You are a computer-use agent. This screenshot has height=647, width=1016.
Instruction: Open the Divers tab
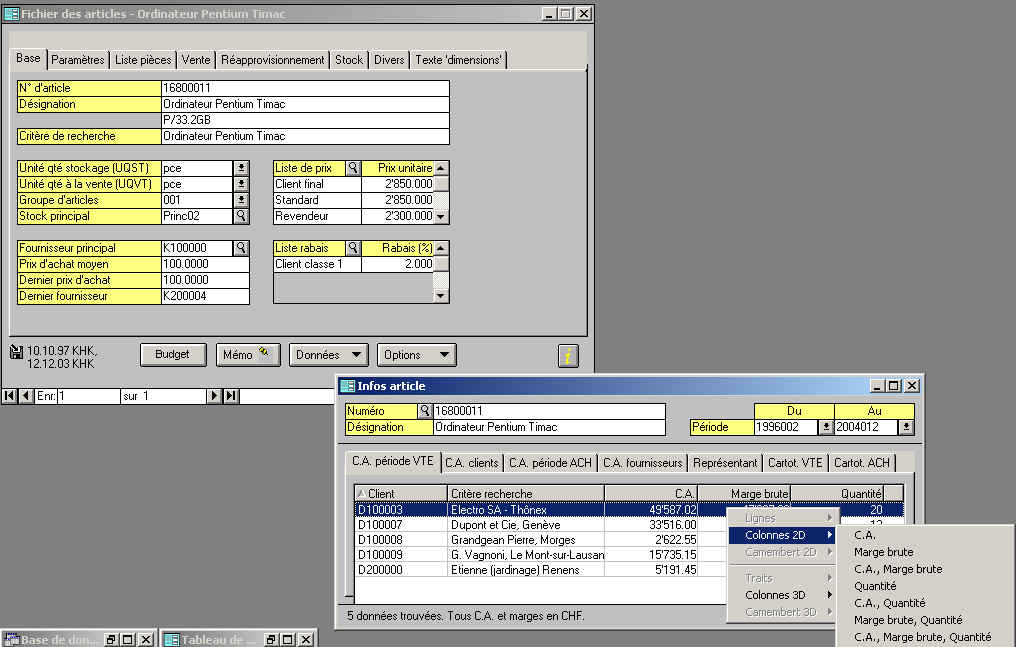pyautogui.click(x=389, y=60)
